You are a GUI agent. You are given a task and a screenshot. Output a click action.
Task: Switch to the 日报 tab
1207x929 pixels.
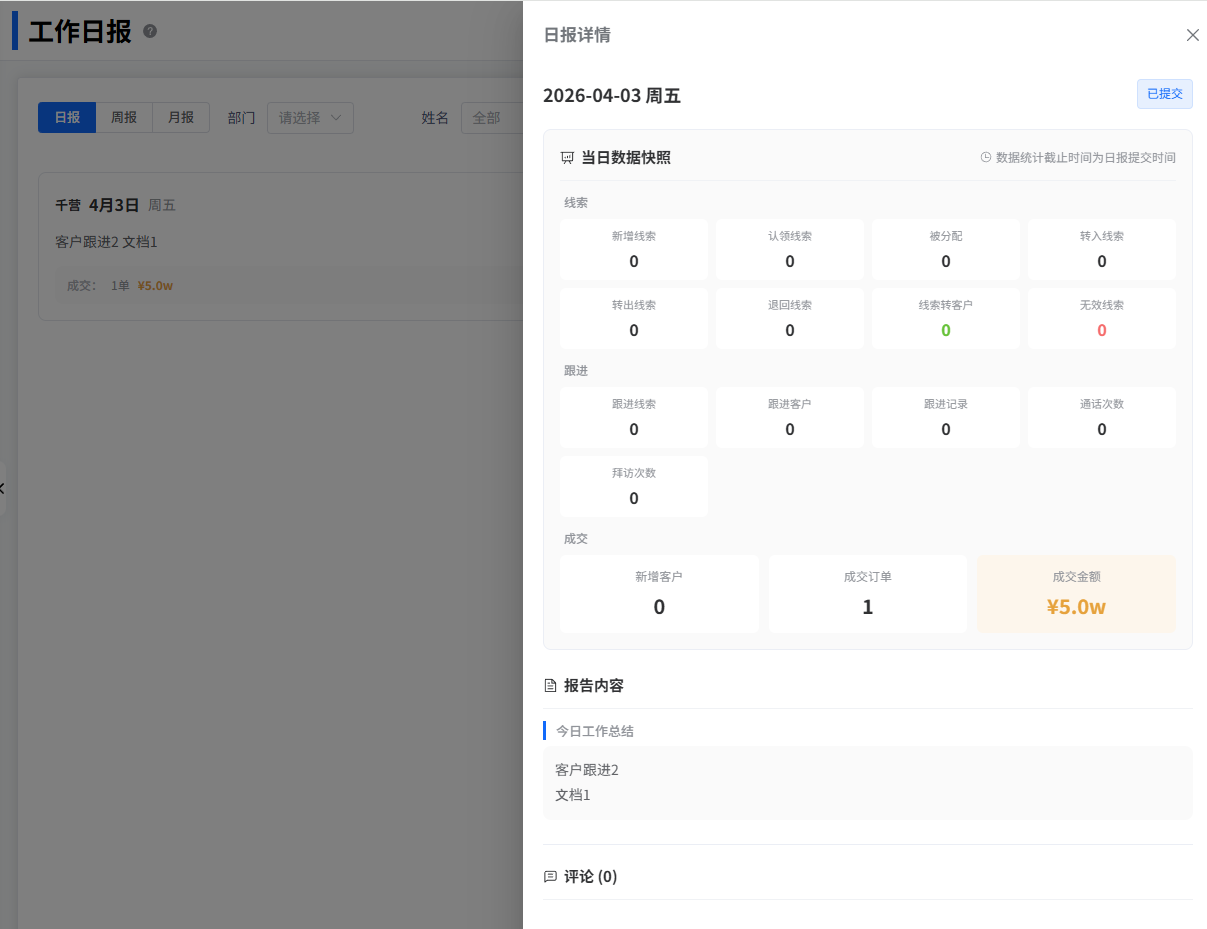(x=67, y=117)
